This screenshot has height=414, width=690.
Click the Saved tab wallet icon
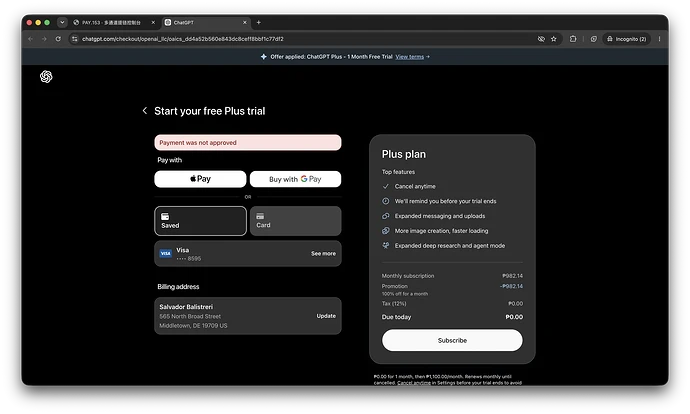(165, 216)
